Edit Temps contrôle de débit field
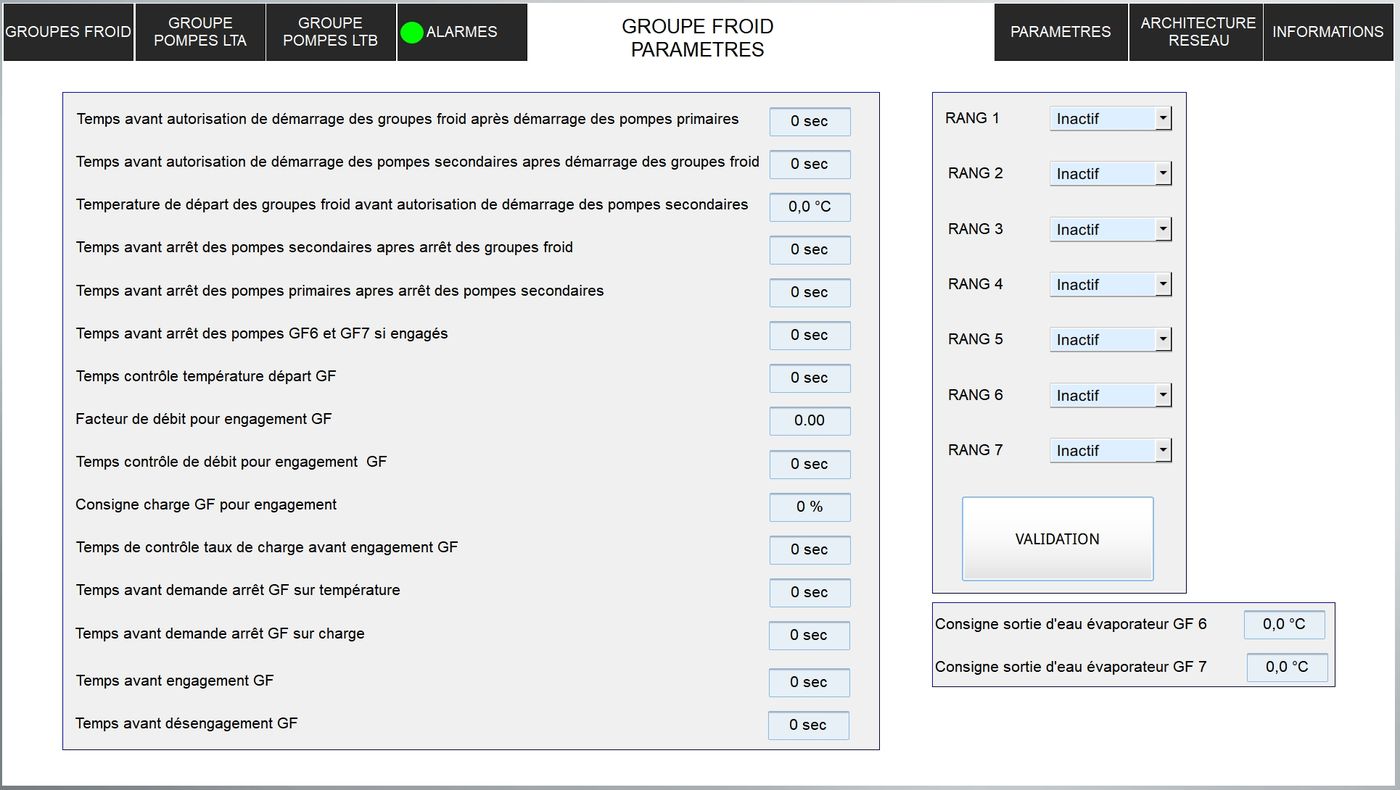The height and width of the screenshot is (790, 1400). click(810, 464)
